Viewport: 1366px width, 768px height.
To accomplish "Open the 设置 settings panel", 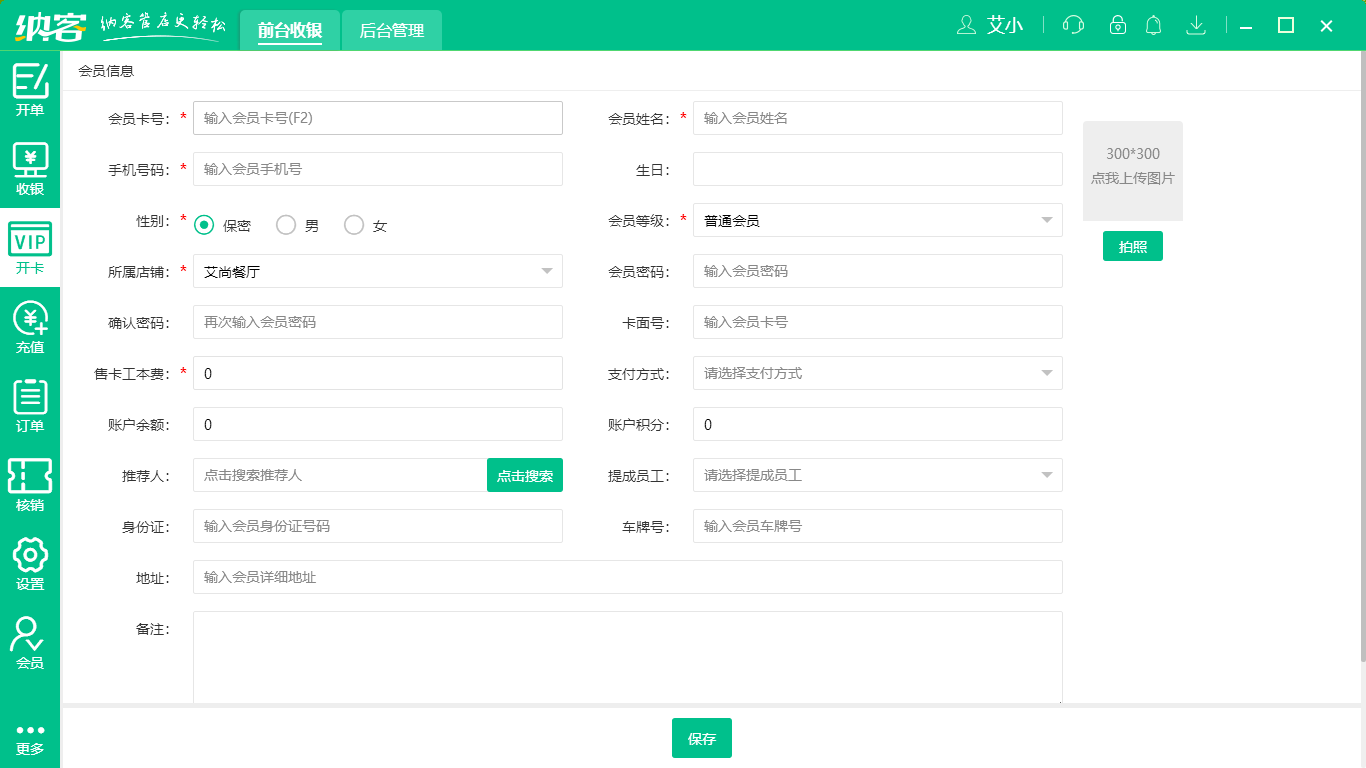I will (29, 563).
